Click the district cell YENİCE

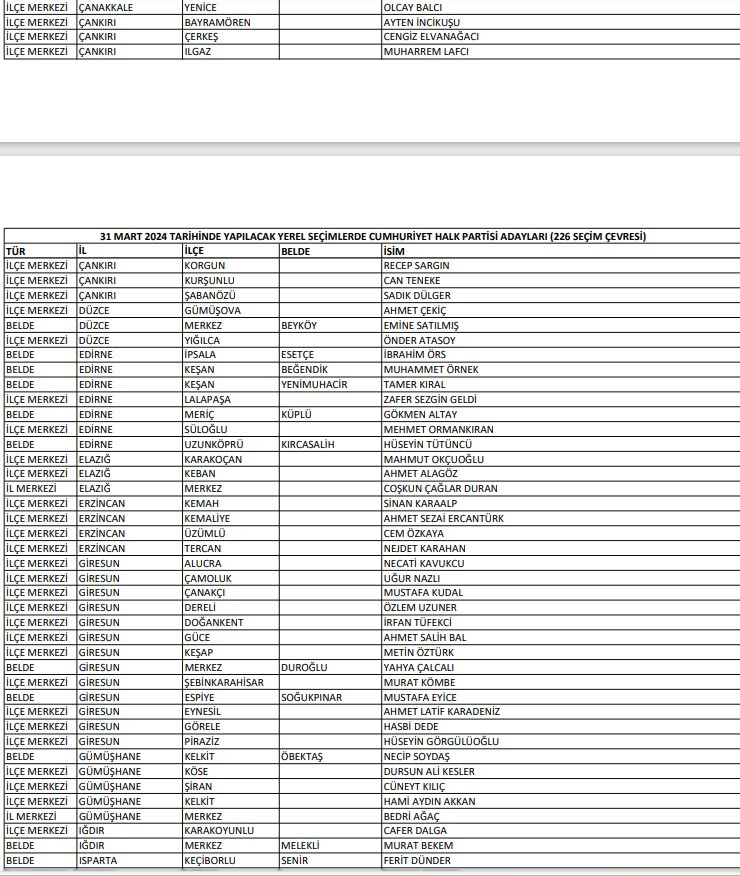[200, 8]
